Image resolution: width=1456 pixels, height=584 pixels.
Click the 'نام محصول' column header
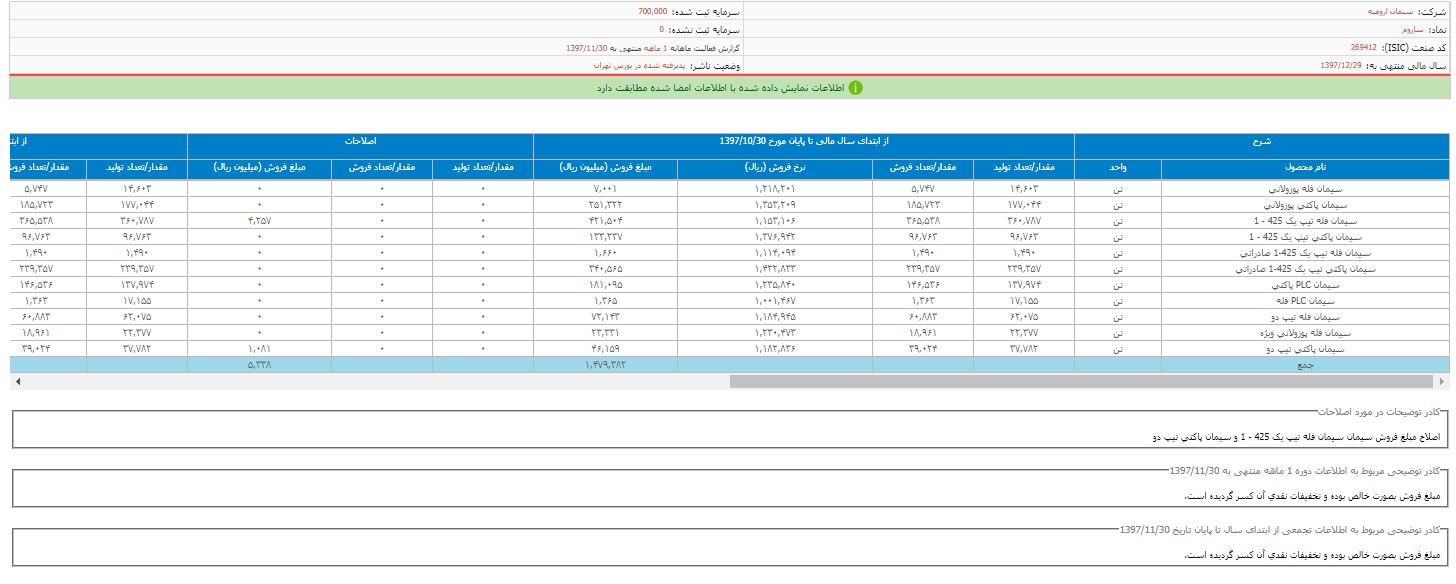click(1305, 169)
